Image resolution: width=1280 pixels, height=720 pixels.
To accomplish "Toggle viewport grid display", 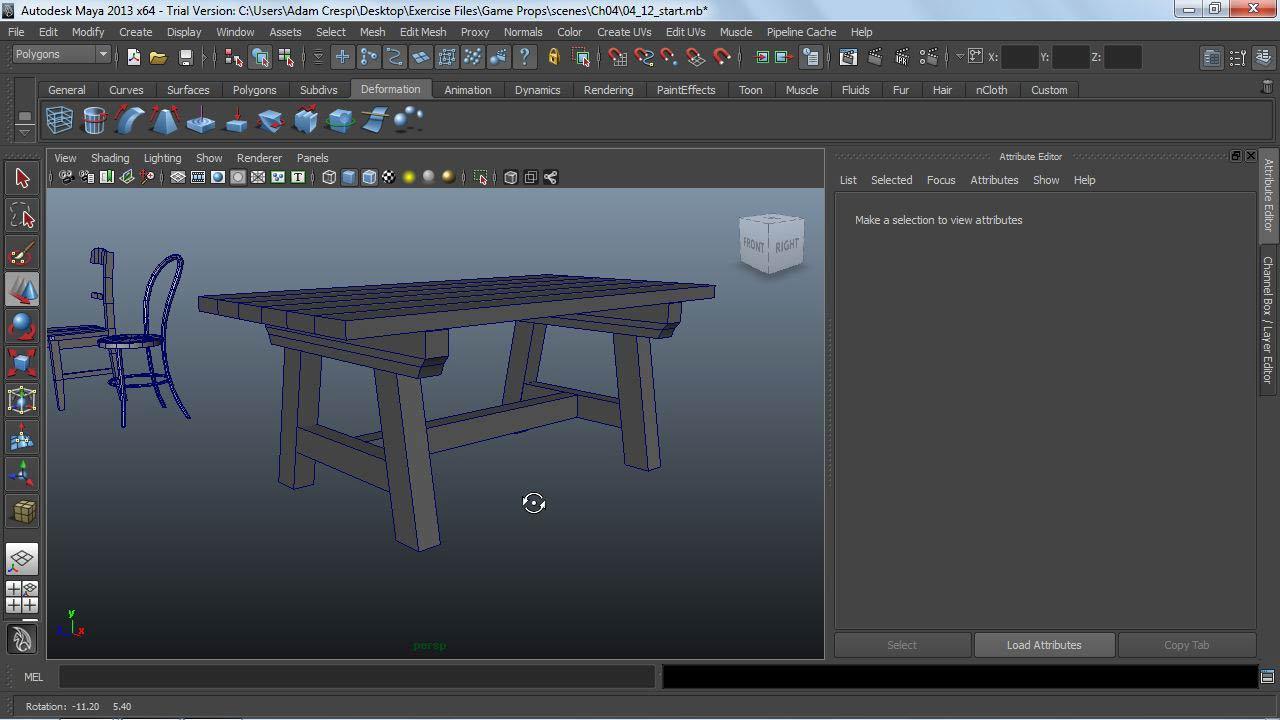I will coord(178,178).
